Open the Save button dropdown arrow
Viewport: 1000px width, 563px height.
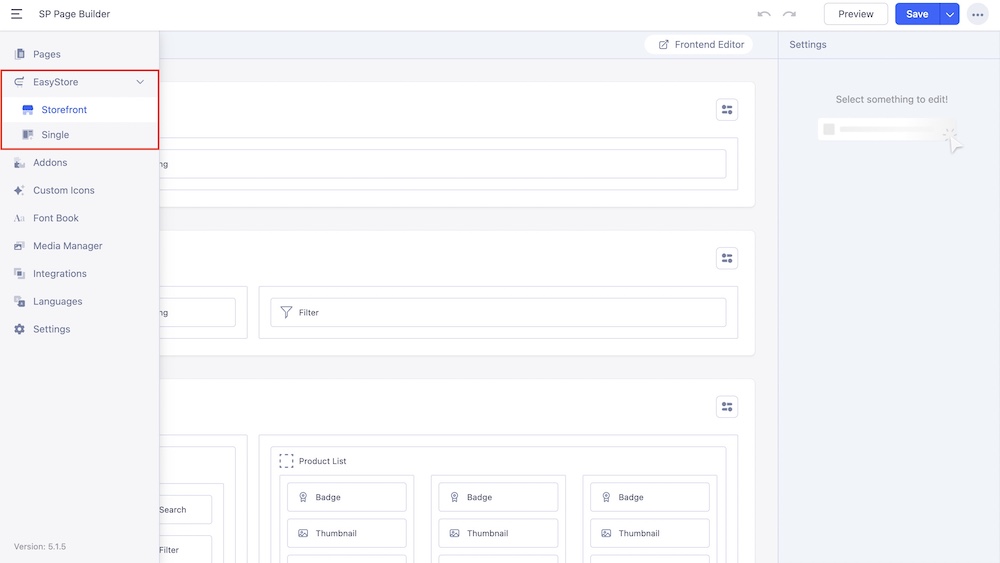point(949,14)
